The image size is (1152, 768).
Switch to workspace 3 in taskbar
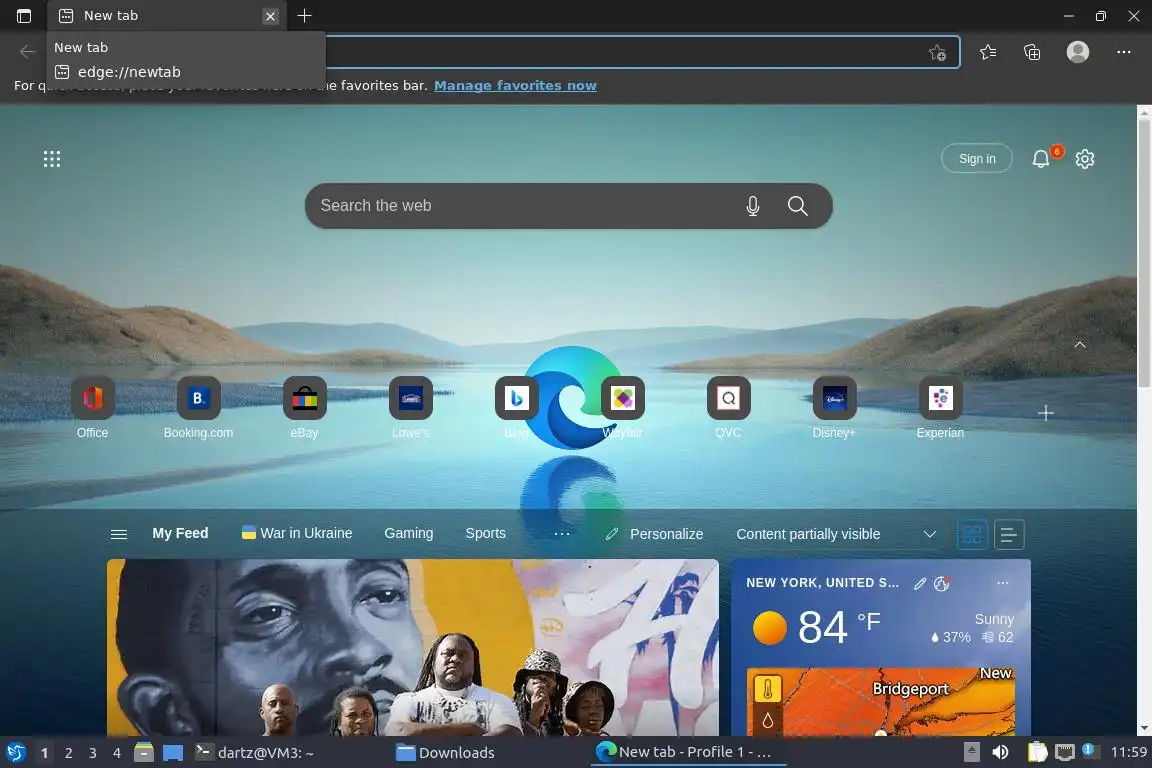click(93, 753)
